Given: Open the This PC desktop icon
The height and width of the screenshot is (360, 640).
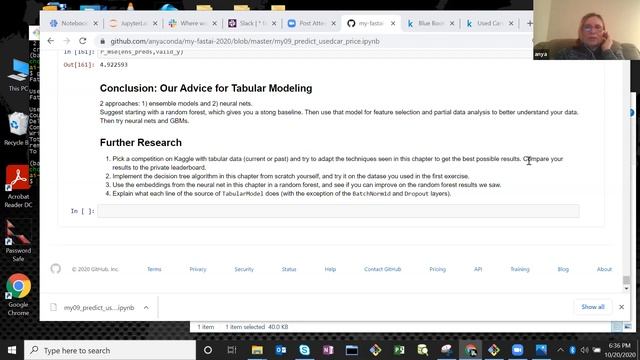Looking at the screenshot, I should tap(18, 75).
